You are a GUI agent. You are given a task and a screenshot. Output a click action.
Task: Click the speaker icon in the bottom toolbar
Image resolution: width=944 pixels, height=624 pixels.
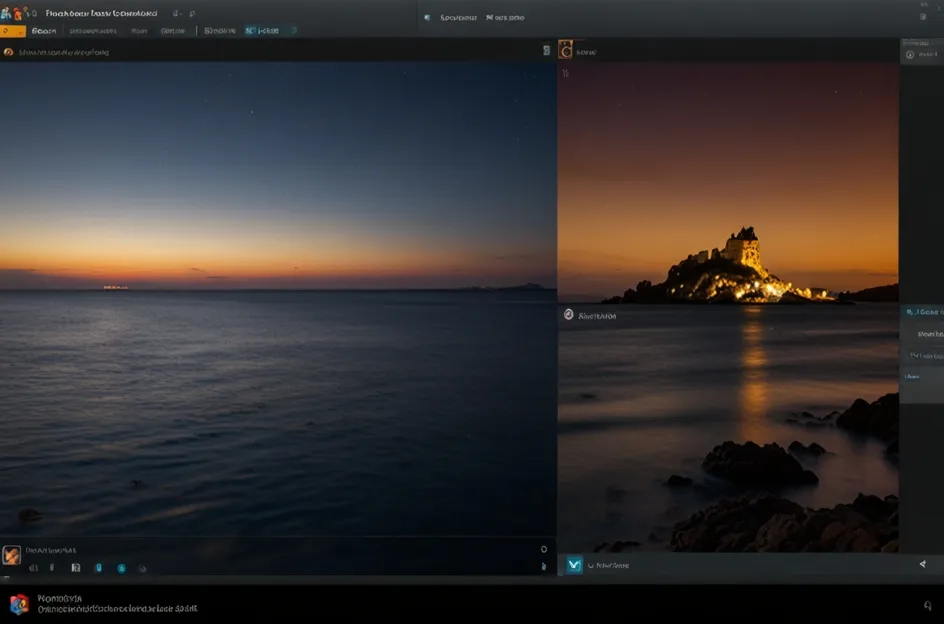(33, 568)
